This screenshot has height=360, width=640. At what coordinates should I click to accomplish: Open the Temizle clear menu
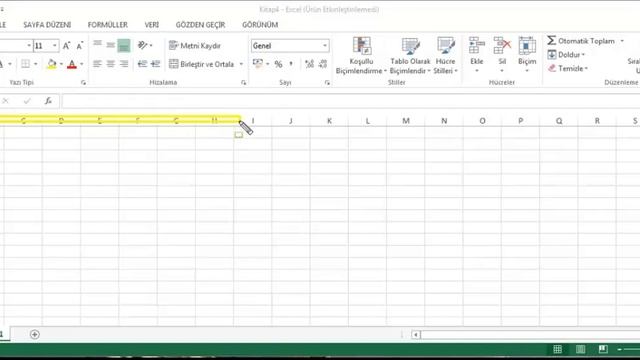pyautogui.click(x=568, y=68)
